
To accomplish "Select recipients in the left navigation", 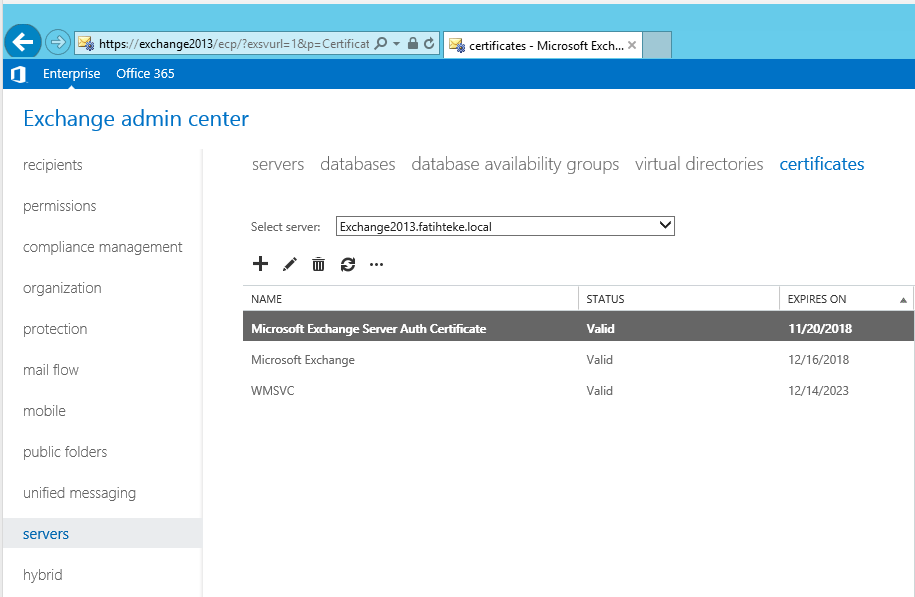I will (53, 165).
